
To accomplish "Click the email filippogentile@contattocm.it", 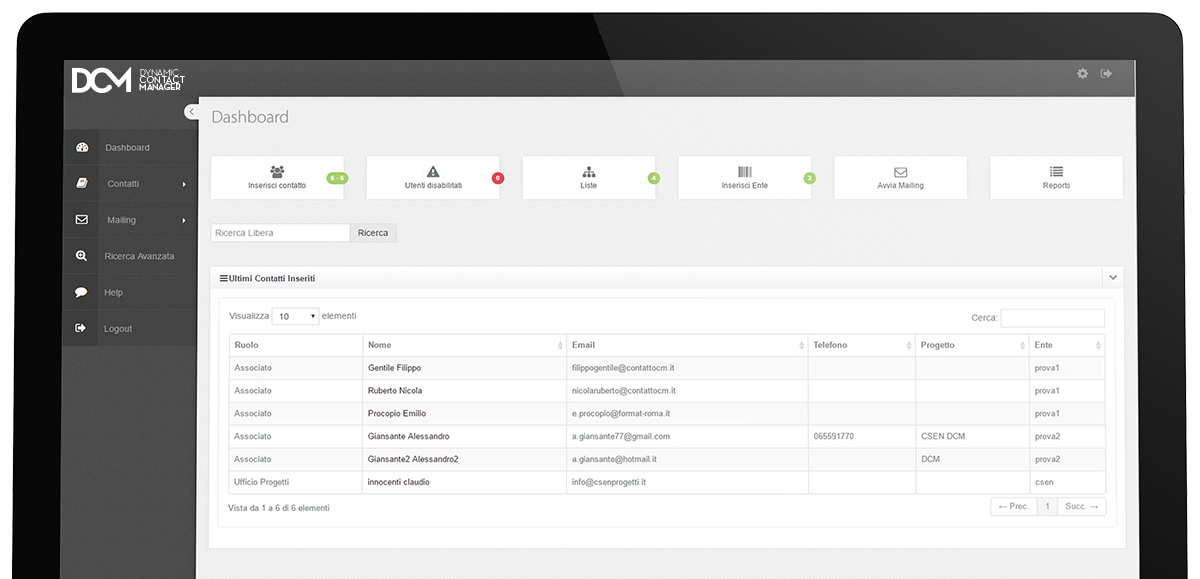I will coord(623,368).
